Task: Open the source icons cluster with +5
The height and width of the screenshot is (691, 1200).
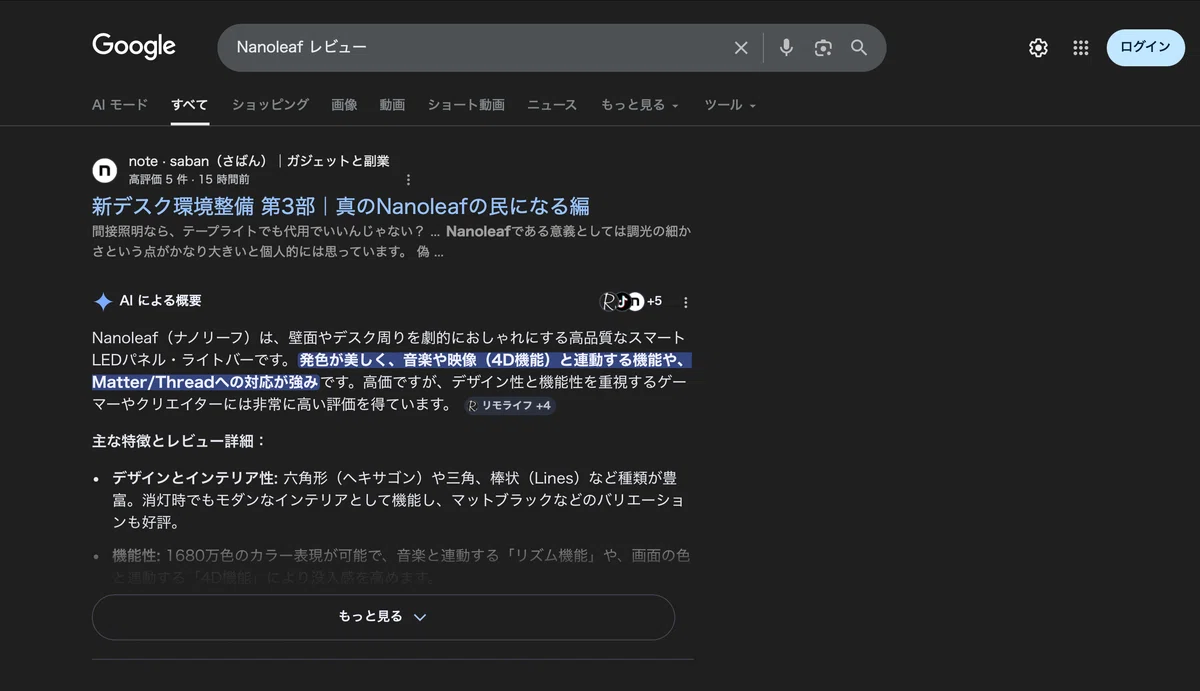Action: (x=631, y=301)
